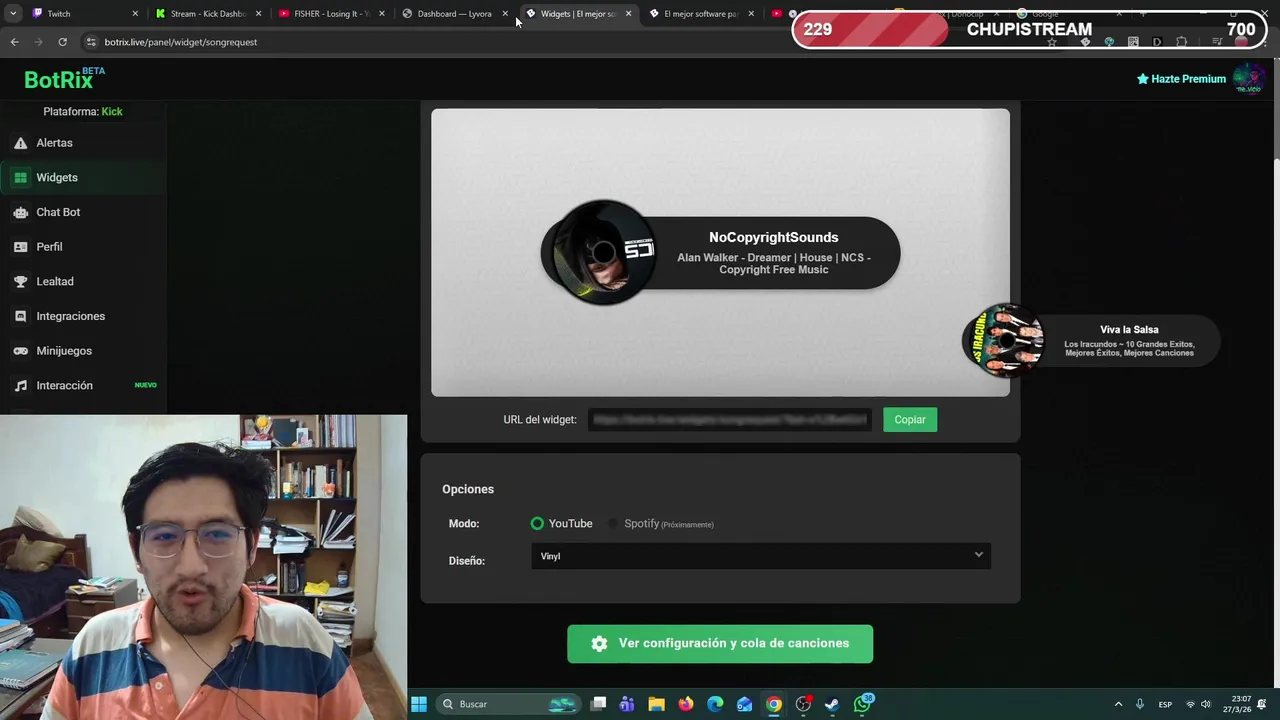The width and height of the screenshot is (1280, 720).
Task: Open the Diseño Vinyl dropdown
Action: (x=761, y=556)
